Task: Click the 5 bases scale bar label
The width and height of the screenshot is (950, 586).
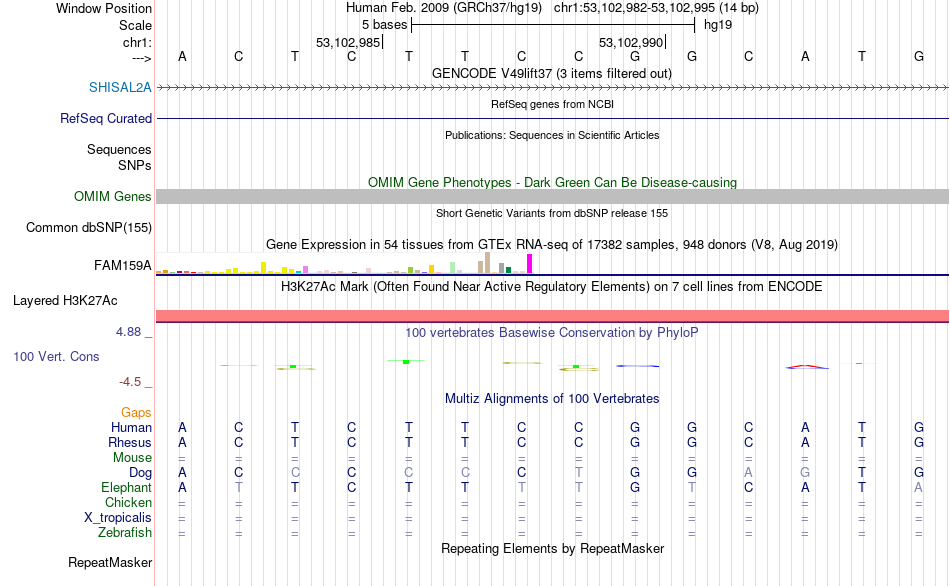Action: pos(385,25)
